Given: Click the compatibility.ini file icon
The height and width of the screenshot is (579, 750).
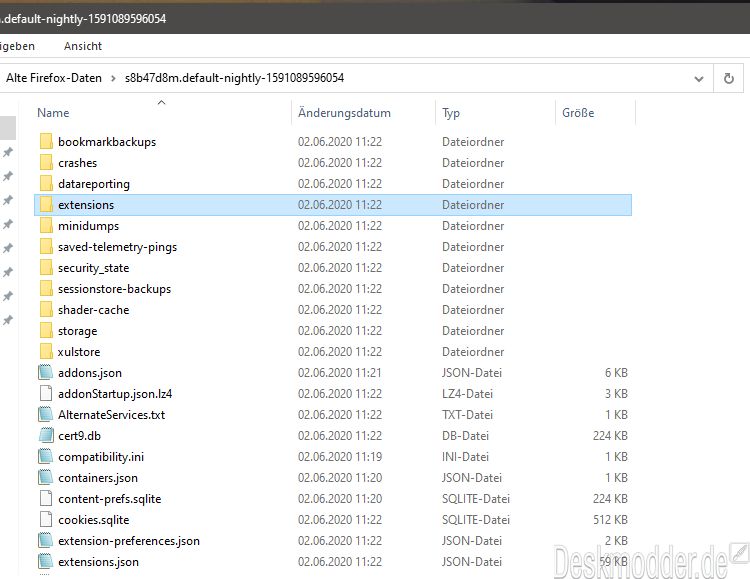Looking at the screenshot, I should tap(45, 457).
